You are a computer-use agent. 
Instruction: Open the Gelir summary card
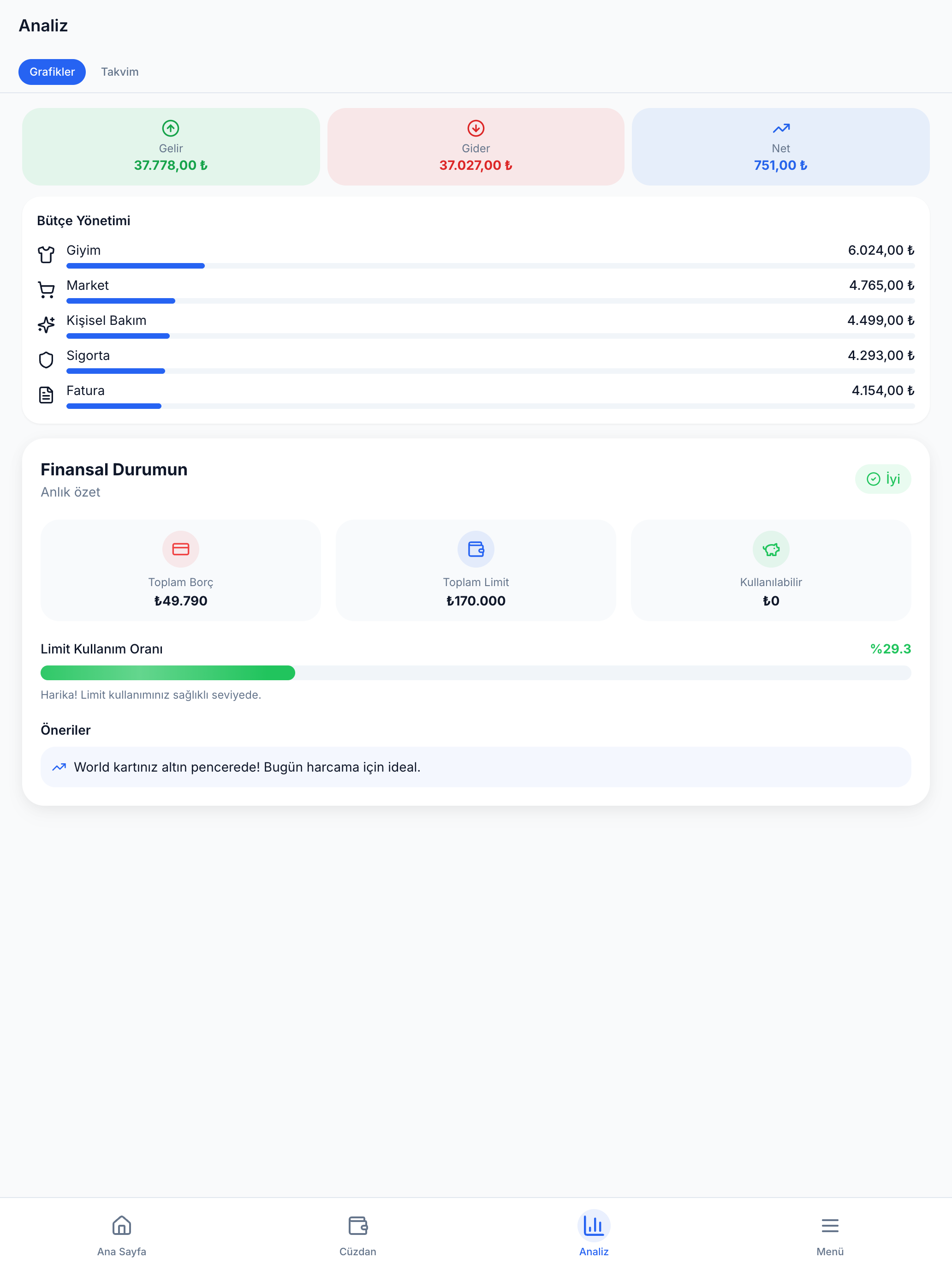click(x=171, y=146)
